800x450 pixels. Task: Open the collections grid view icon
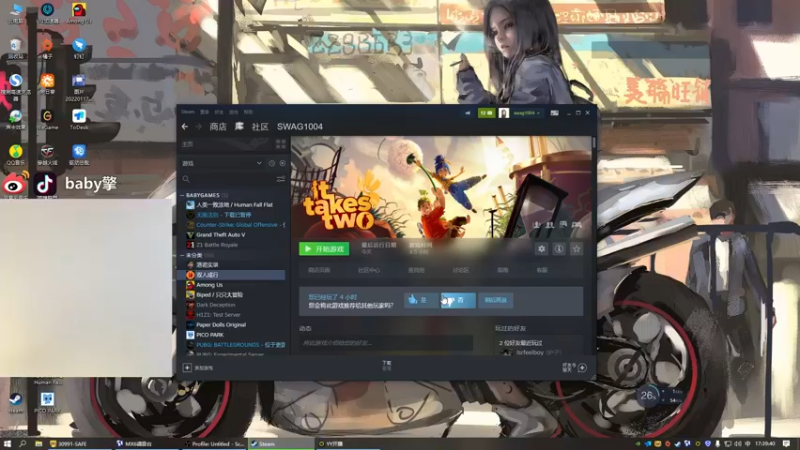pyautogui.click(x=281, y=144)
